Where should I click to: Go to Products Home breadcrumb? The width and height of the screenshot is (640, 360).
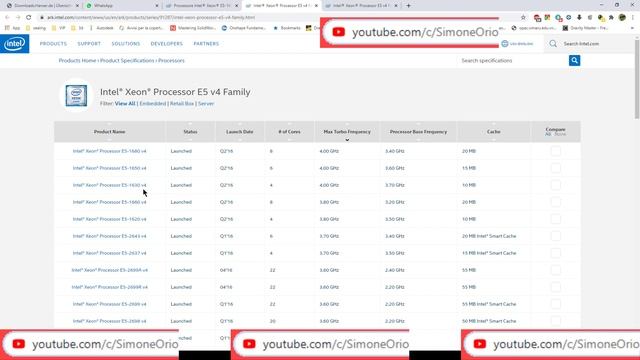(x=77, y=60)
